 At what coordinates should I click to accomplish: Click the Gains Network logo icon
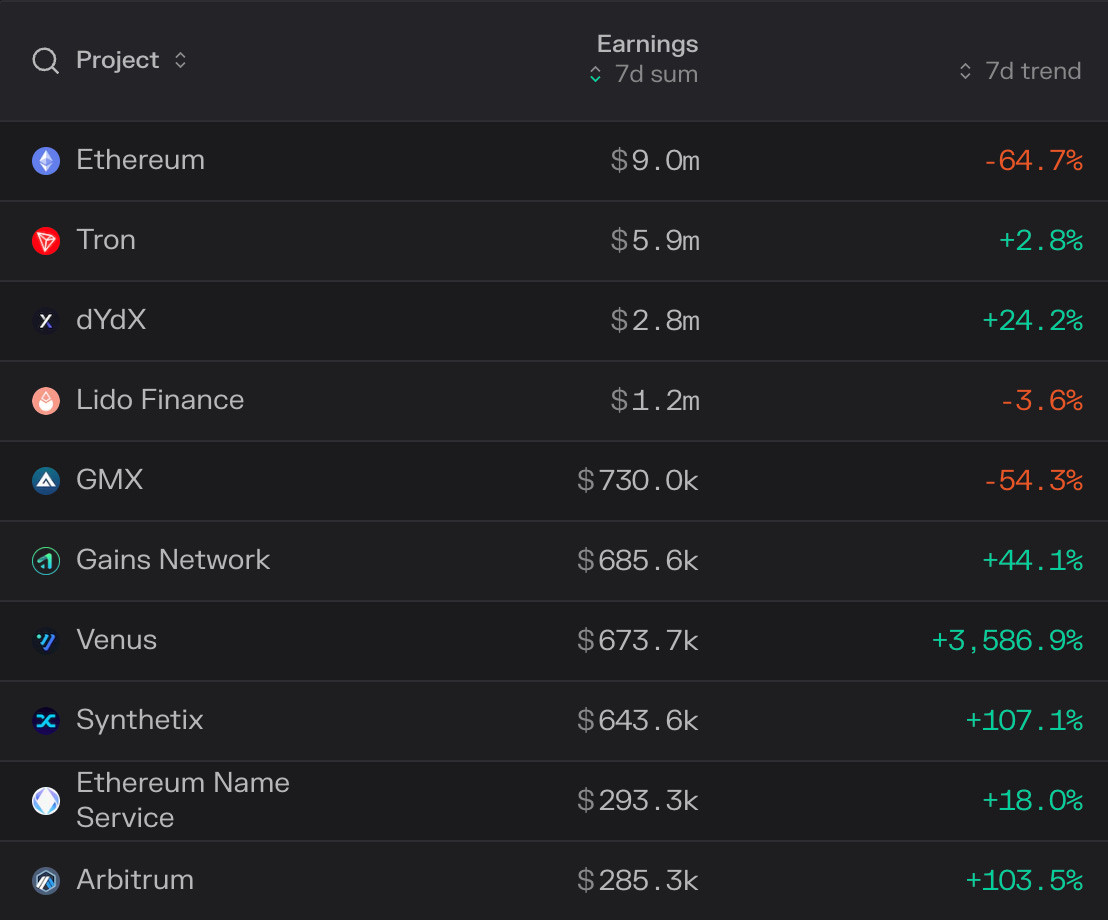point(46,561)
